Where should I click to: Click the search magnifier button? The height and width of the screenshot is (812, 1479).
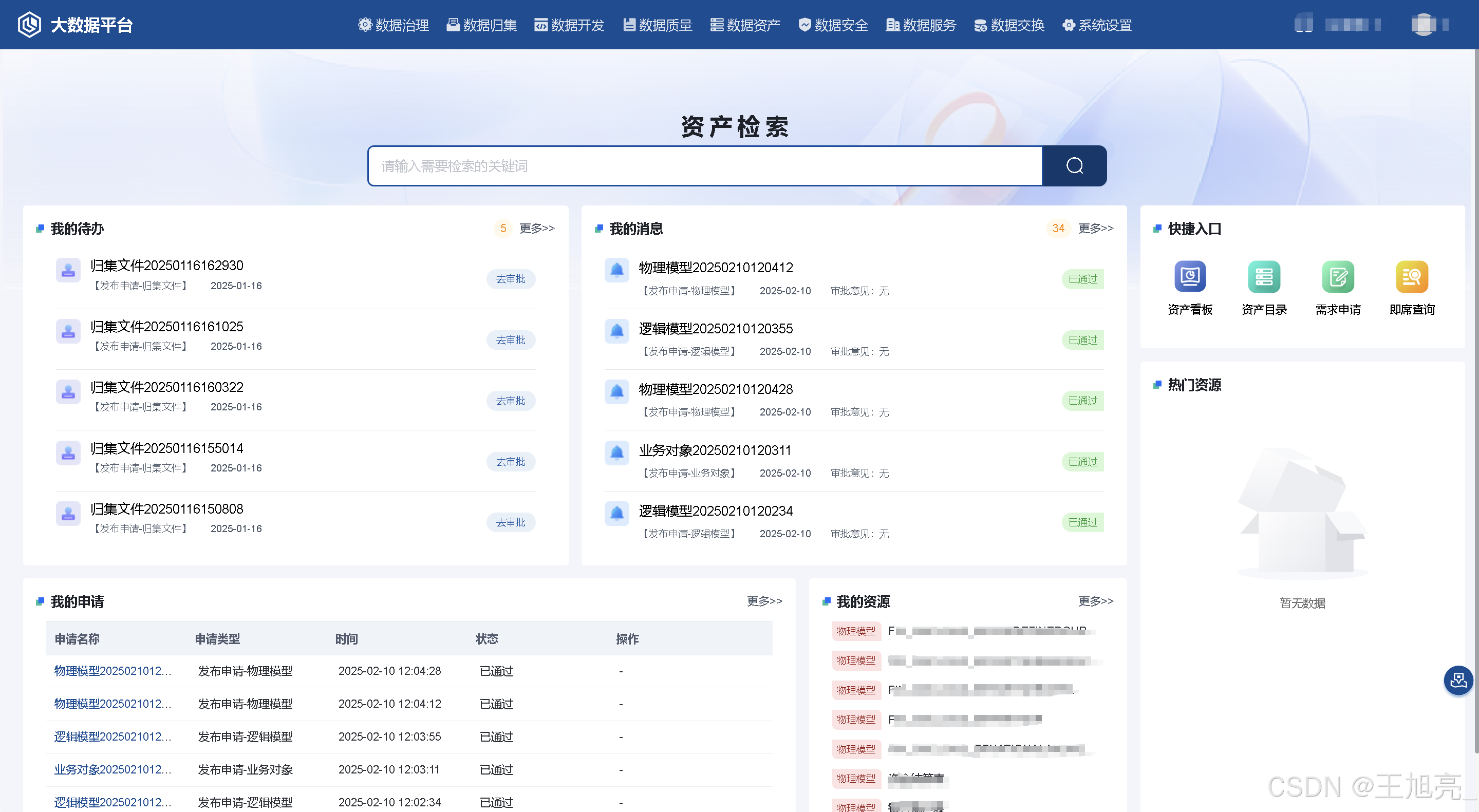(1074, 166)
